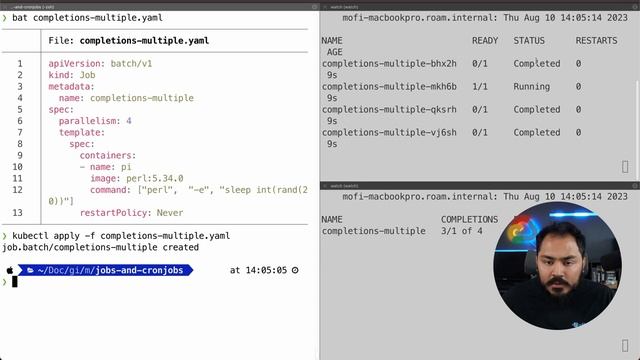Image resolution: width=640 pixels, height=360 pixels.
Task: Click the Running status for the mkh6b pod
Action: 531,87
